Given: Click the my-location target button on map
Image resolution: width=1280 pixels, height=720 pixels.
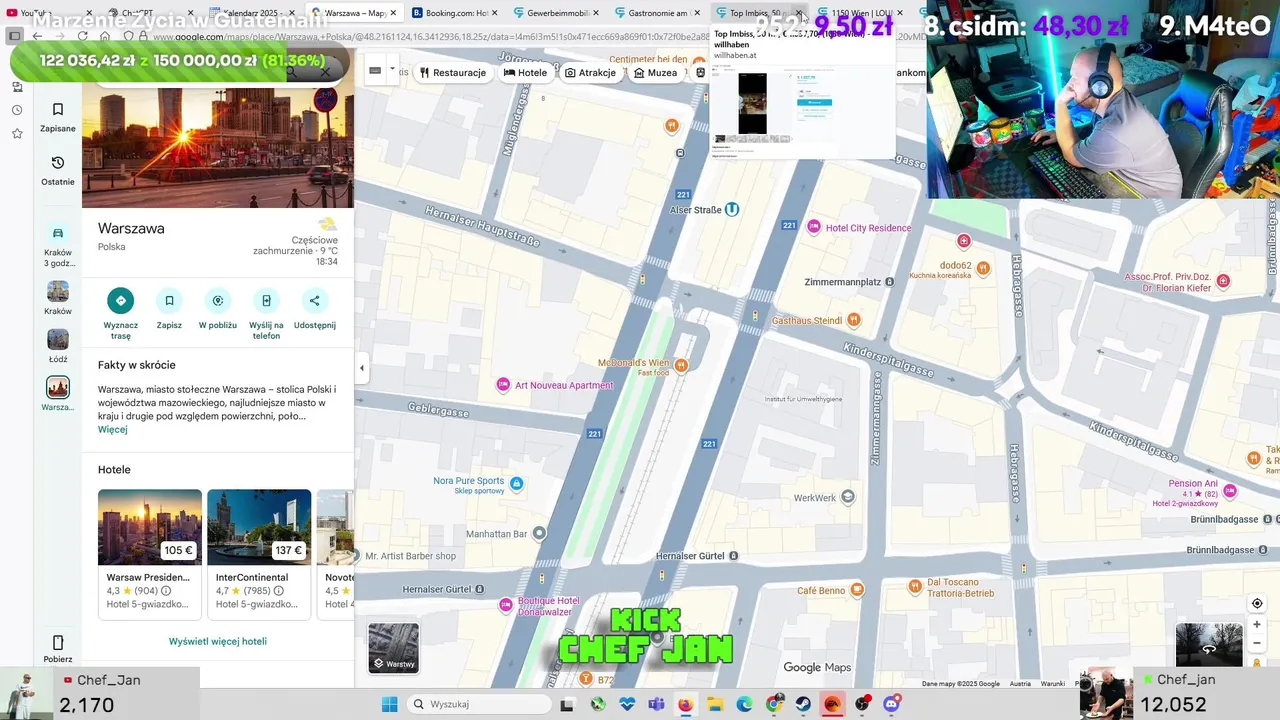Looking at the screenshot, I should tap(1257, 603).
